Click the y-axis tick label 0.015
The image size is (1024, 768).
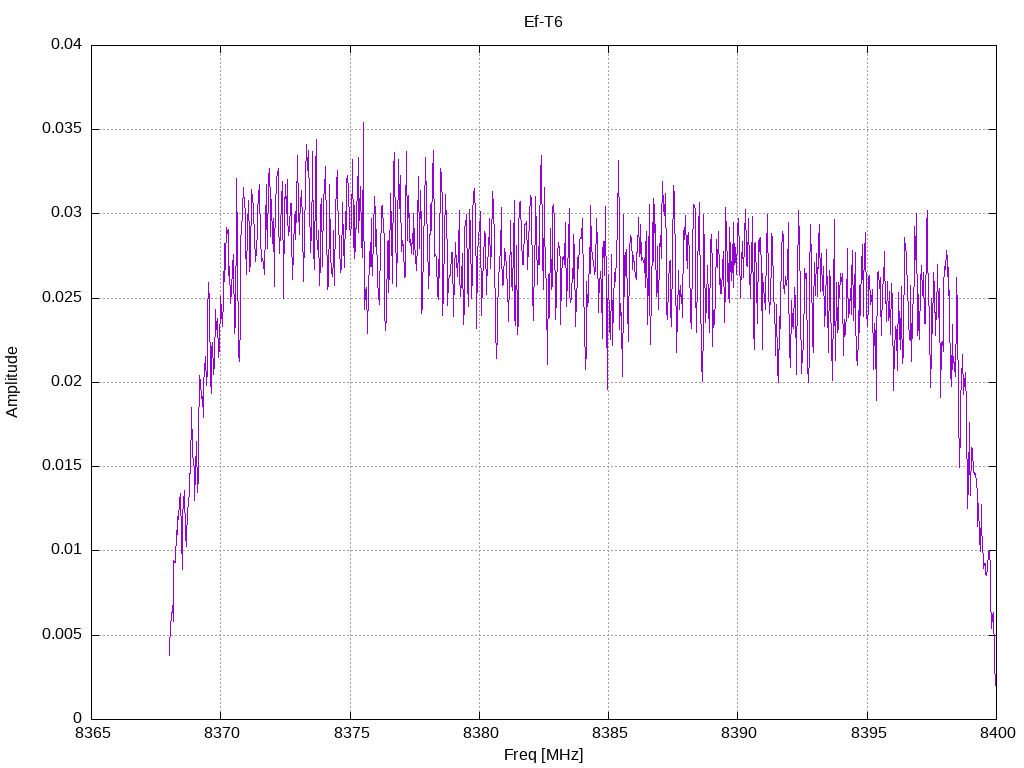pyautogui.click(x=62, y=466)
